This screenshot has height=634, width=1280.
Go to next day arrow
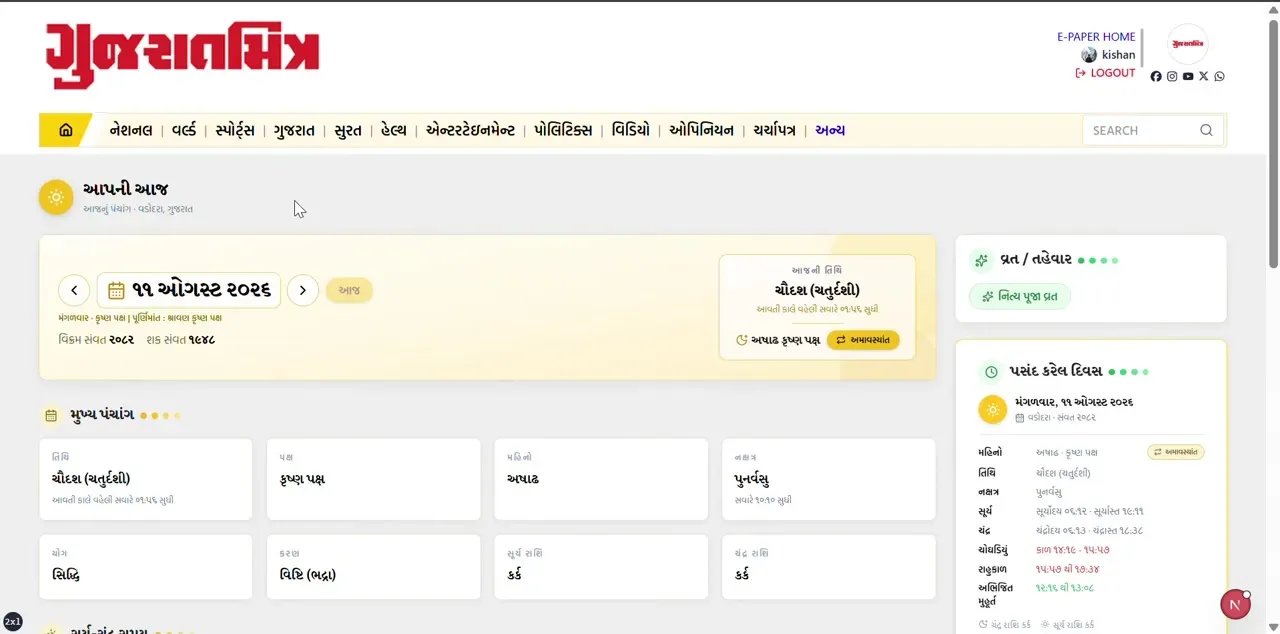coord(303,290)
